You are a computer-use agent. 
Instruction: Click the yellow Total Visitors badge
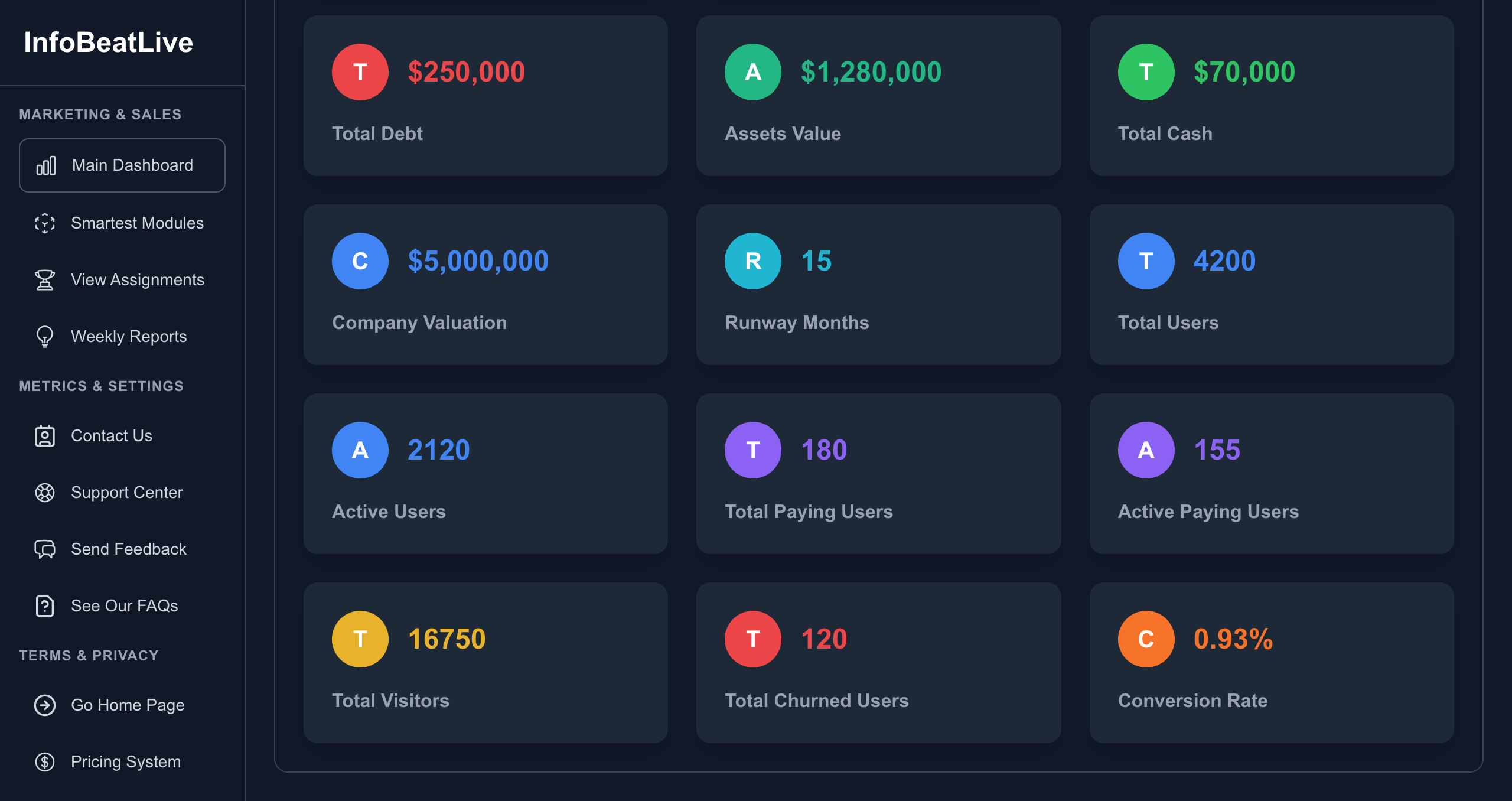360,639
